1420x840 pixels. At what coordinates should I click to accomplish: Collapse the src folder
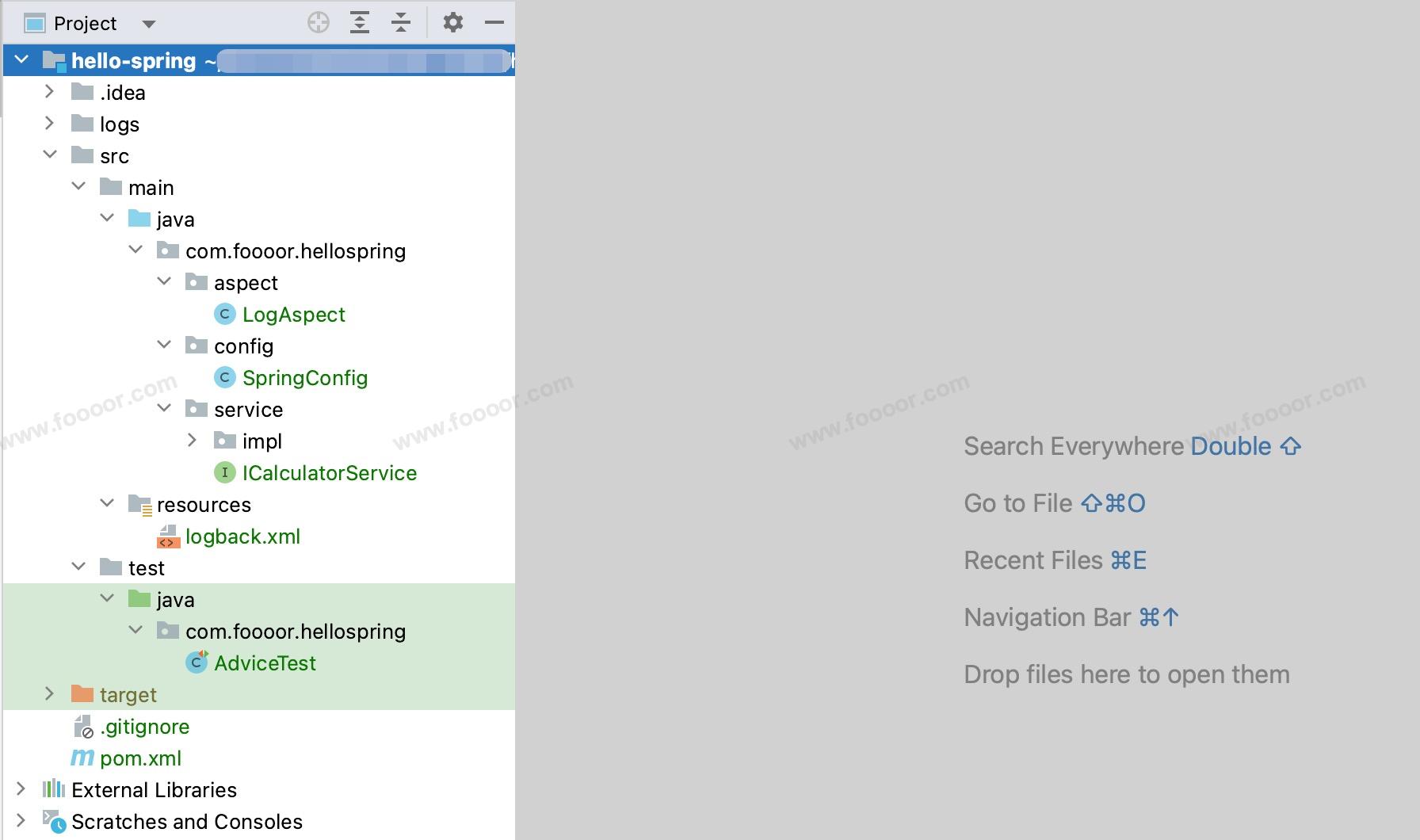pos(50,155)
